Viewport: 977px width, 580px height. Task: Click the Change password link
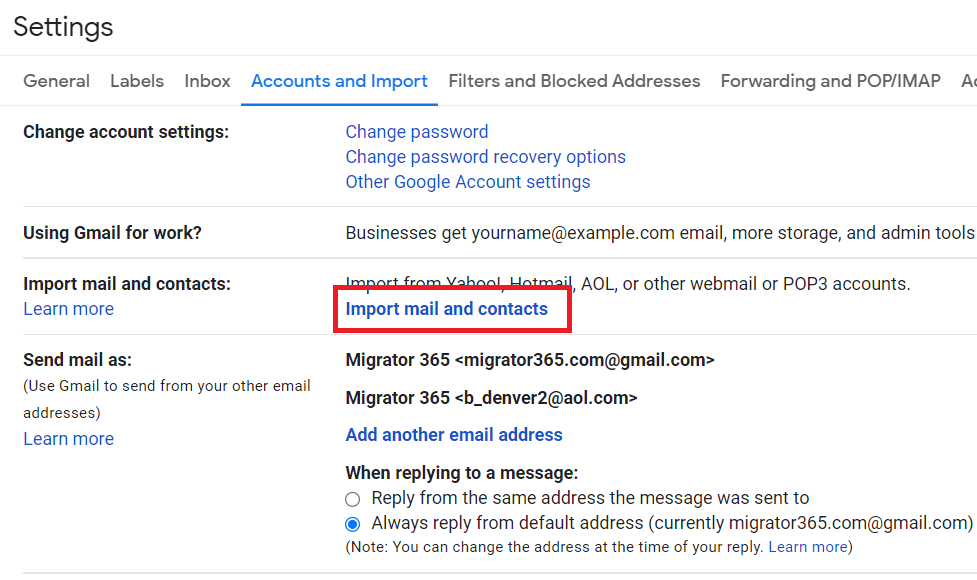tap(417, 132)
